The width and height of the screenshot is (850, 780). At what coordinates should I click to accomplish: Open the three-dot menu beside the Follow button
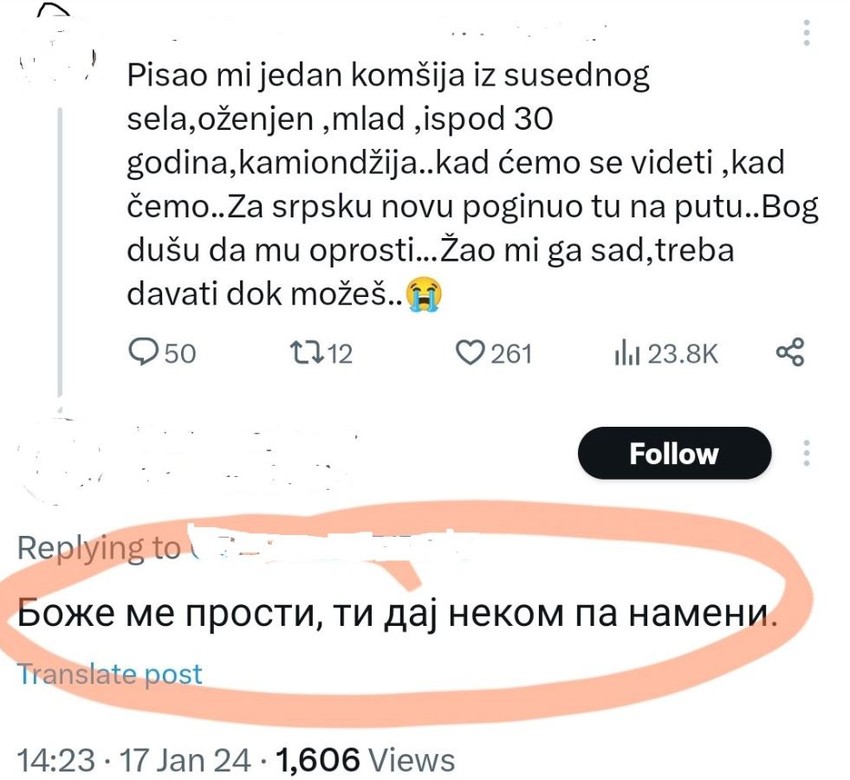coord(805,453)
